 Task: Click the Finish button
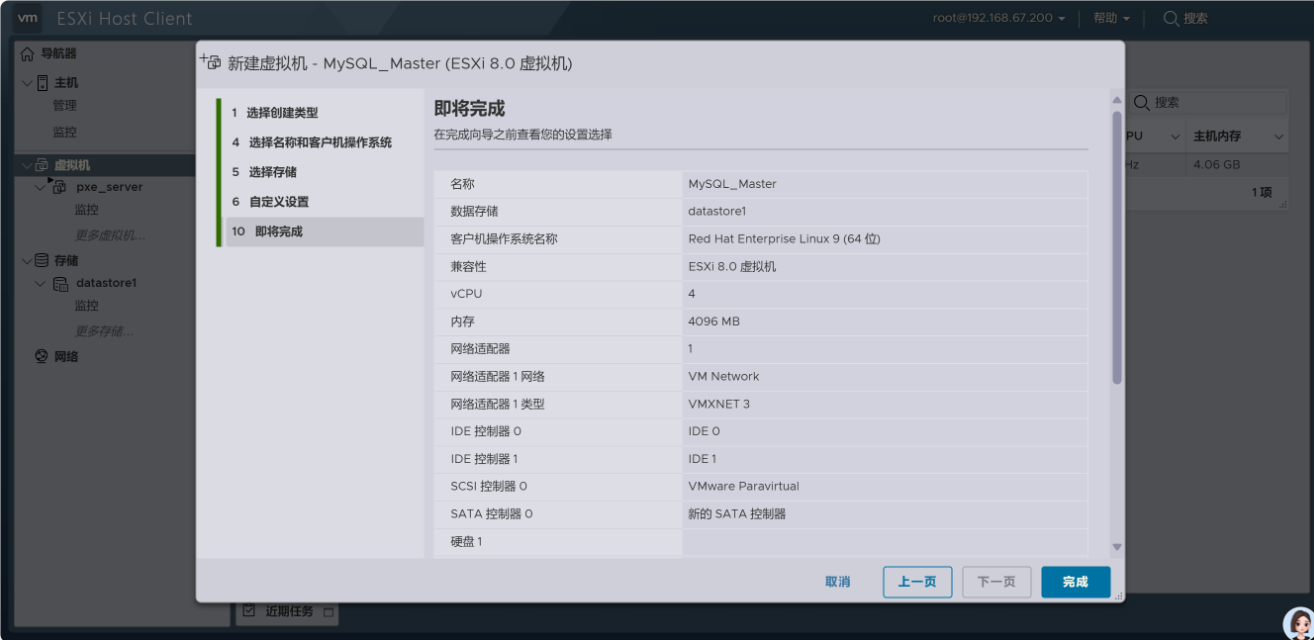[x=1076, y=582]
